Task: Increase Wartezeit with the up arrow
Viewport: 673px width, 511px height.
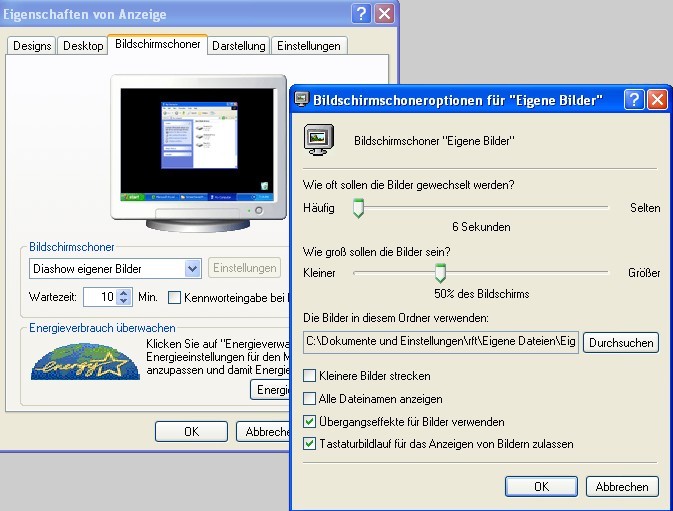Action: 124,292
